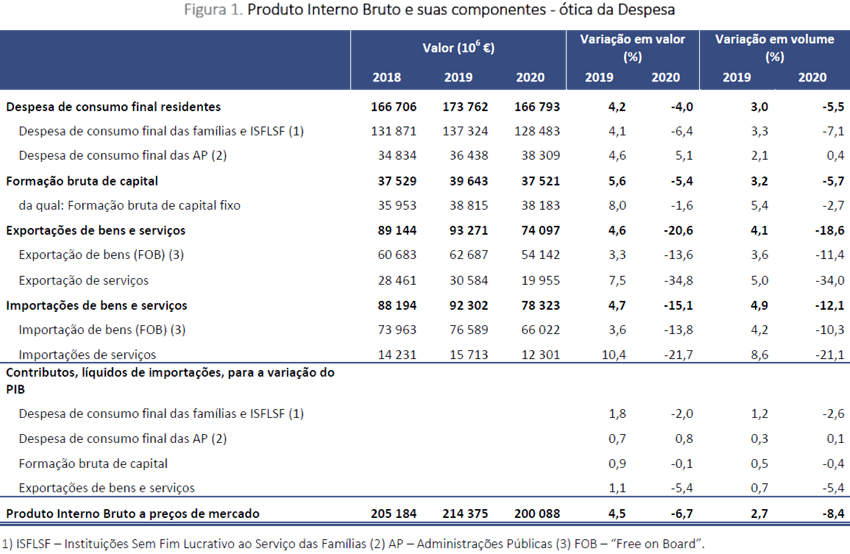Select the label "Importações de serviços"
850x554 pixels.
(87, 355)
